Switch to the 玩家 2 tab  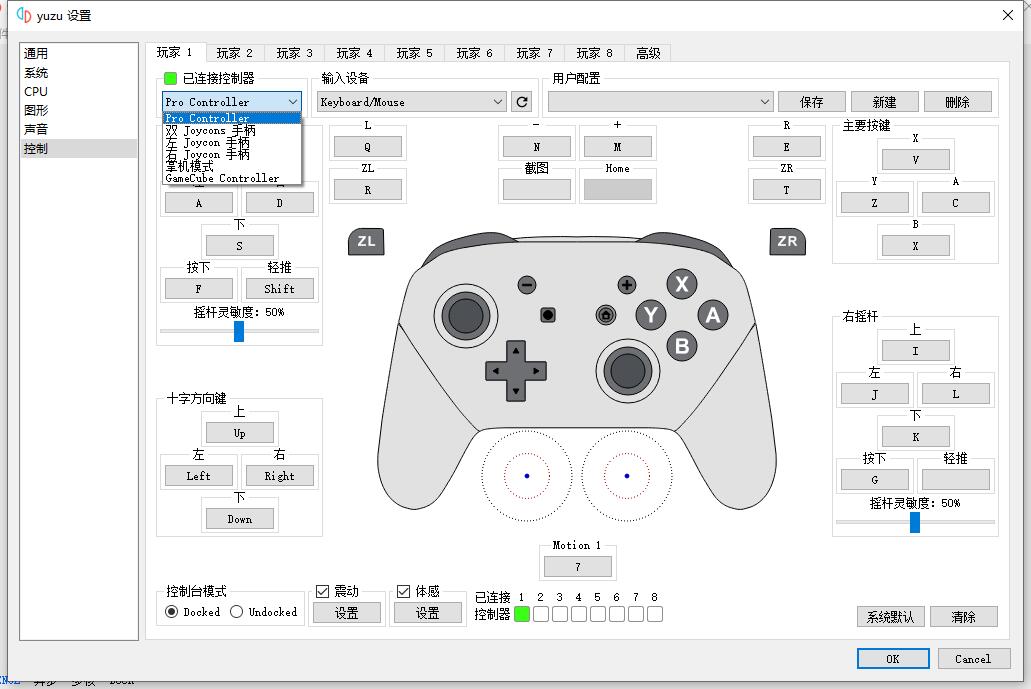235,53
